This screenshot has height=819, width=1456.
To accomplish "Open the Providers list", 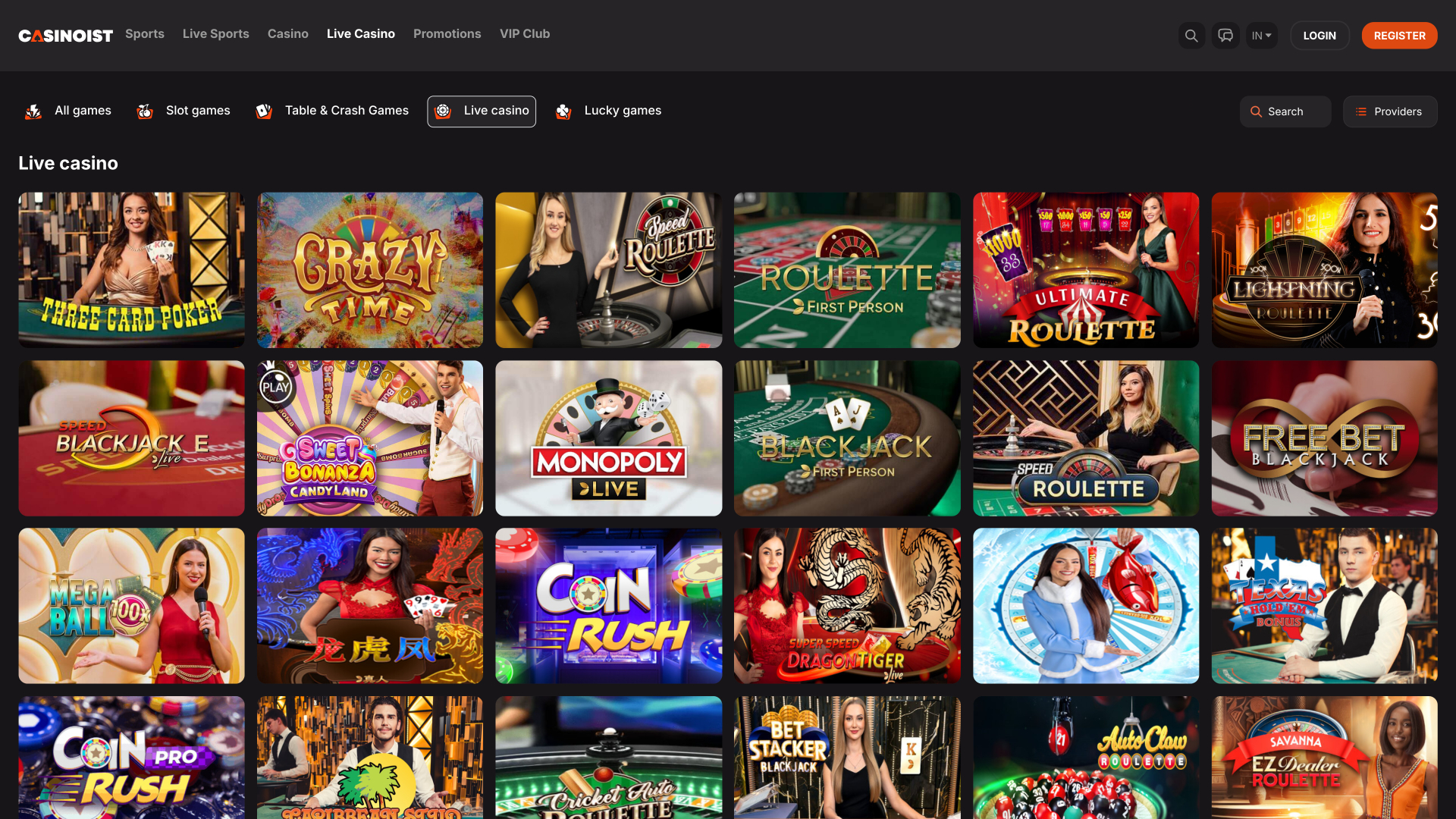I will (1390, 111).
